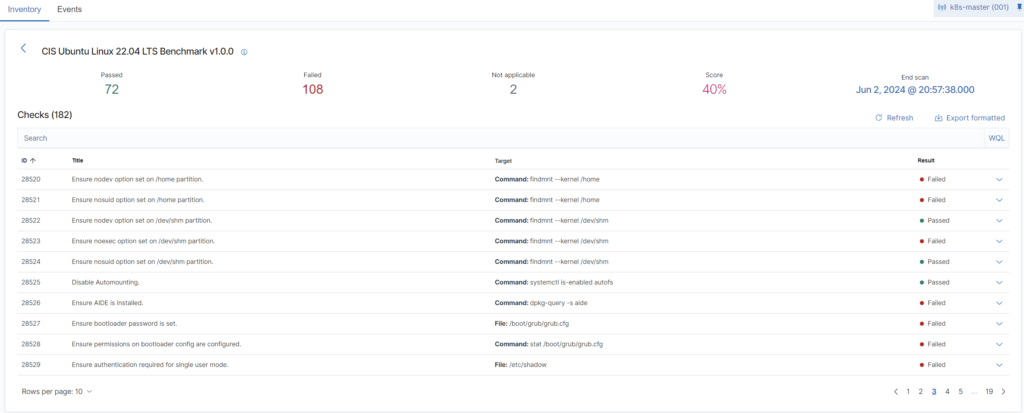
Task: Click the pin icon in top right corner
Action: pyautogui.click(x=1018, y=8)
